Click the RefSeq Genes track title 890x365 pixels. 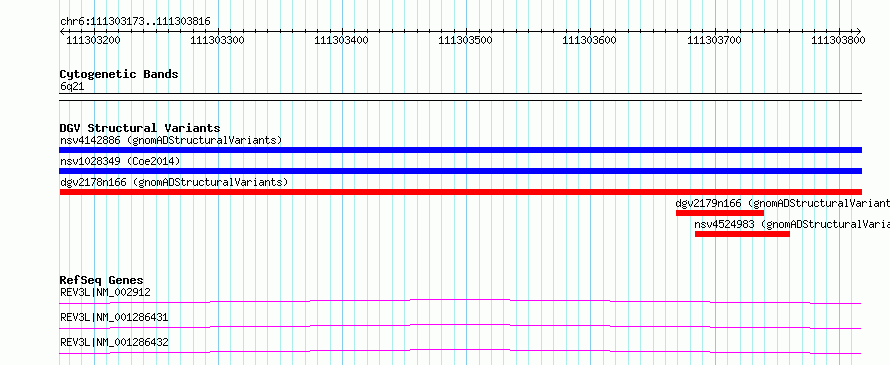tap(101, 280)
